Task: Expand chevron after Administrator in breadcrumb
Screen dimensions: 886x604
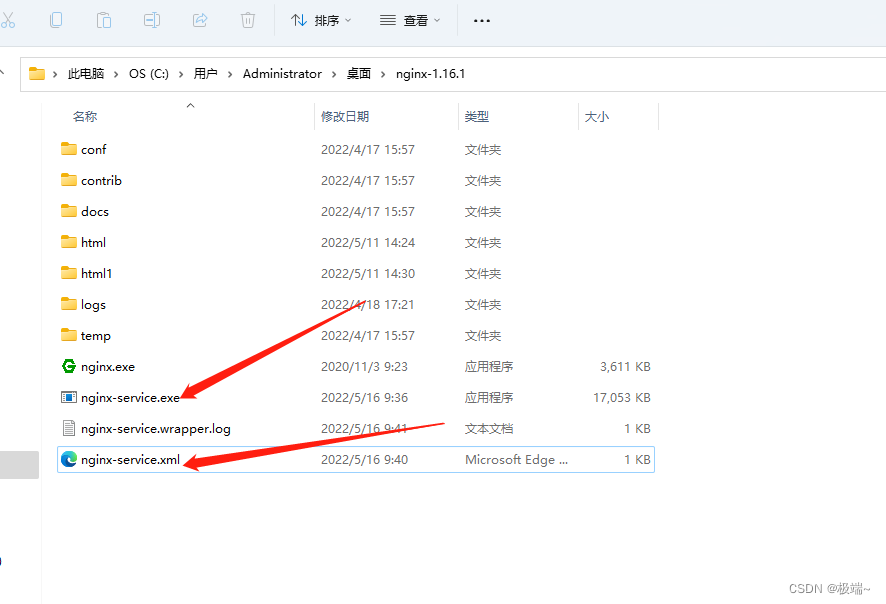Action: (334, 75)
